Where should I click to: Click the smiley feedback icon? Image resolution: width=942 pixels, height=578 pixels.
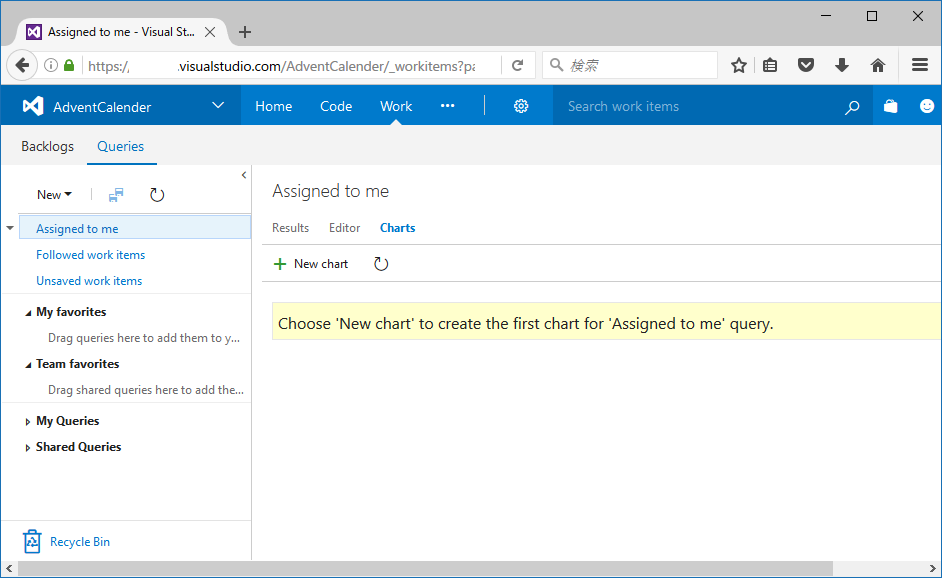click(x=927, y=106)
